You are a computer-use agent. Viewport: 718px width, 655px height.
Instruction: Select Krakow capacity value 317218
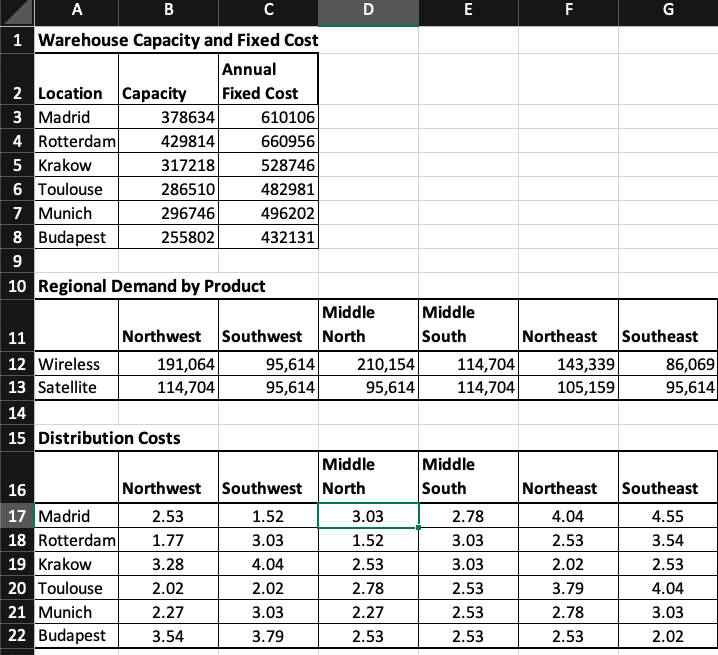tap(169, 165)
